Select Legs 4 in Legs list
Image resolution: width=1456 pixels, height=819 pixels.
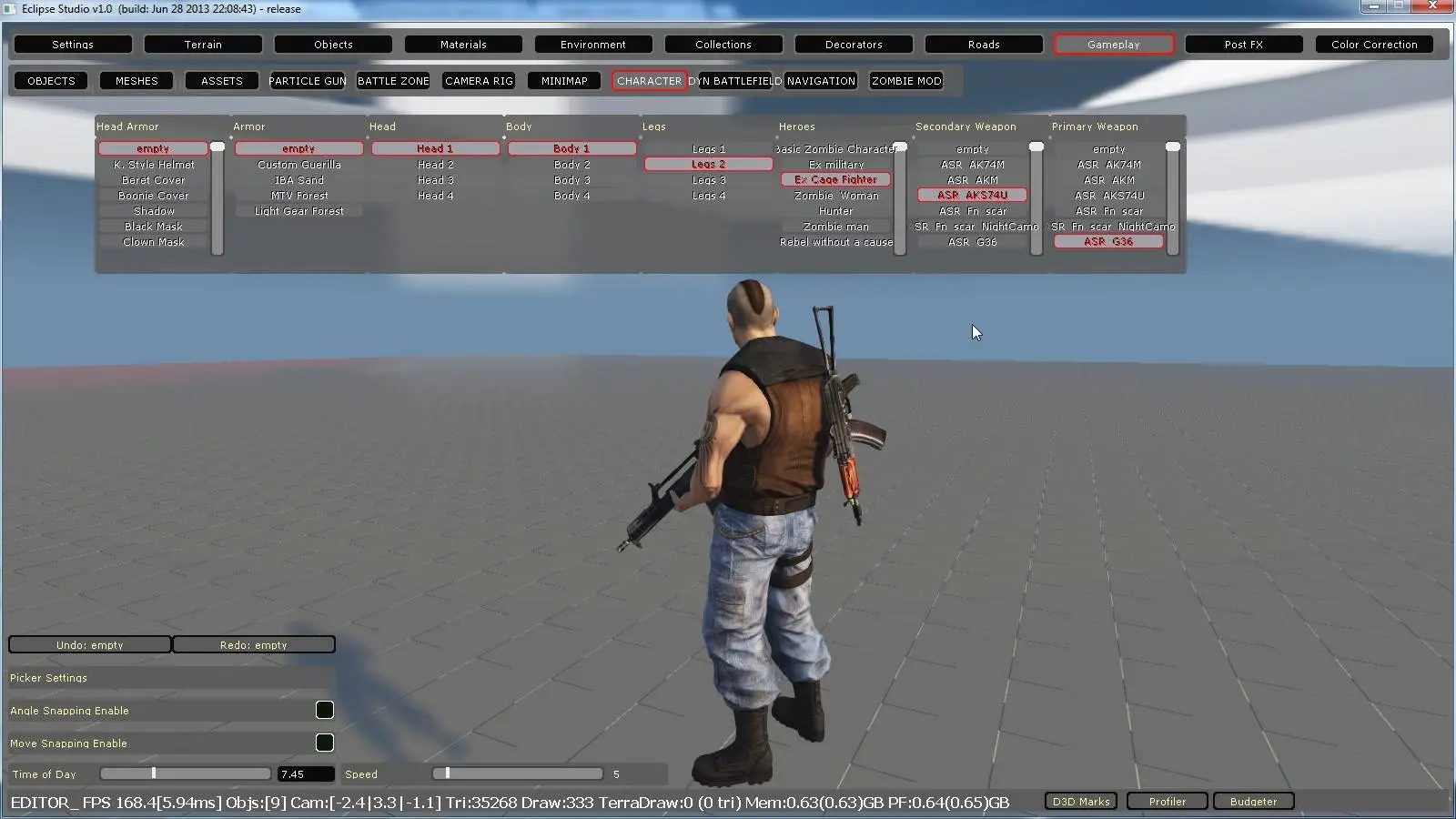(x=709, y=196)
